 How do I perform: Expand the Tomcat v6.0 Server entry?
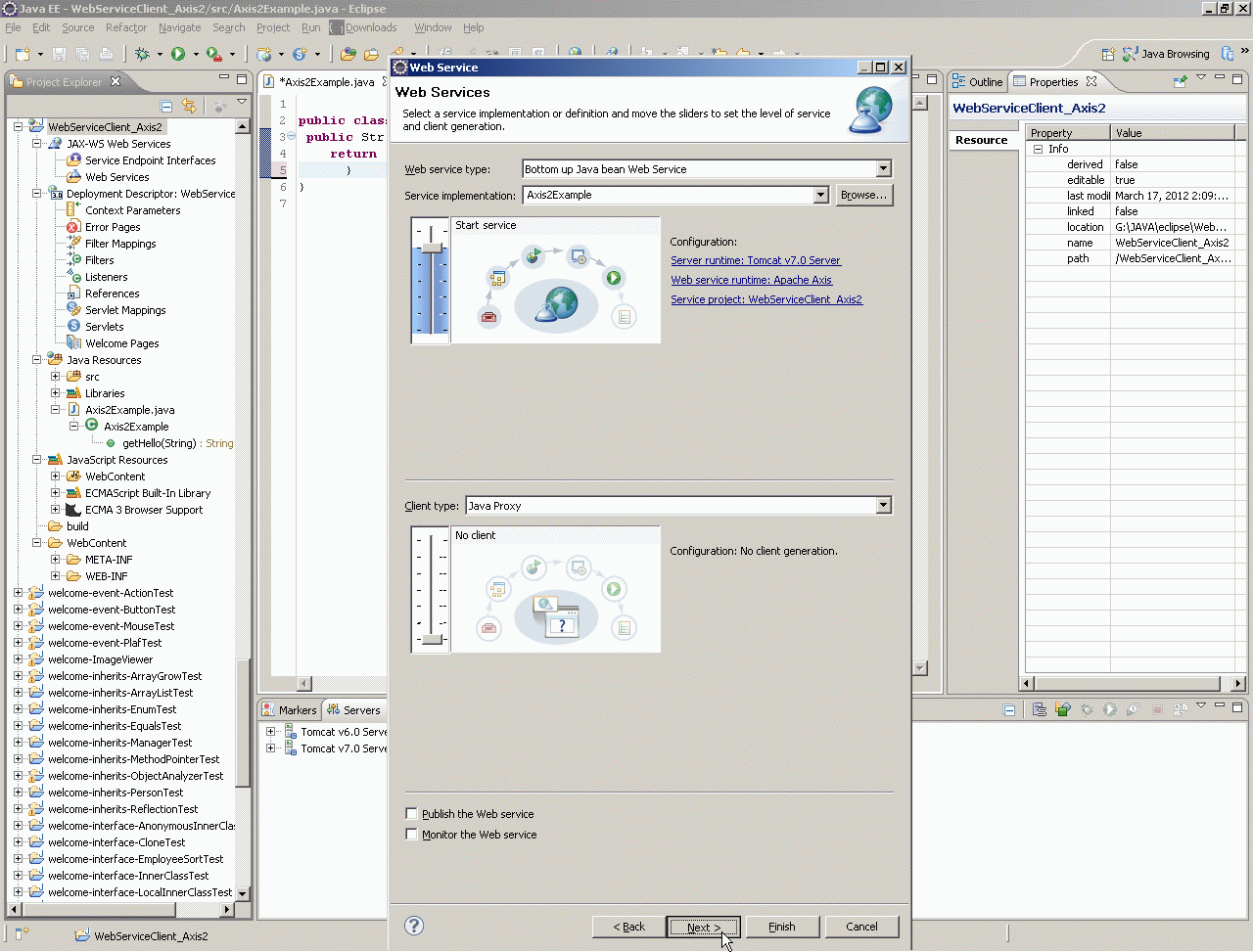pos(271,732)
